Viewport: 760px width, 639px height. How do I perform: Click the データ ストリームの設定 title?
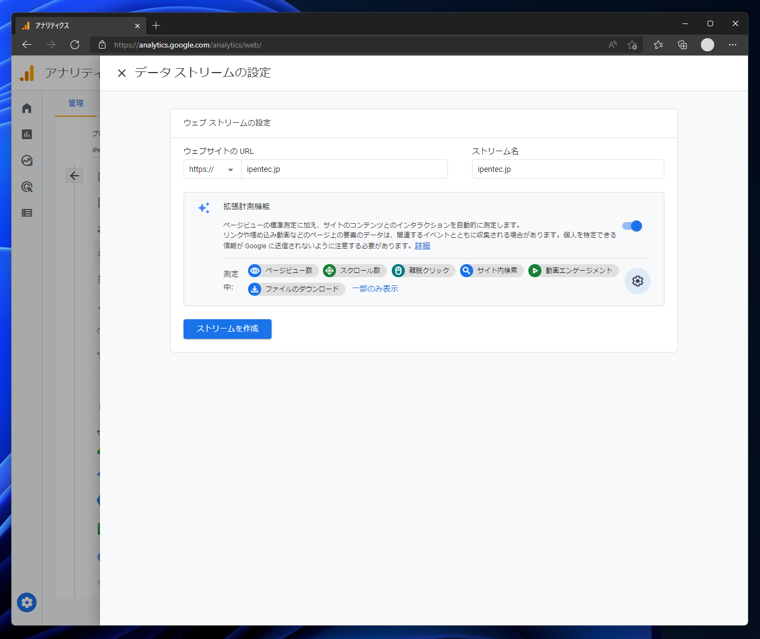[x=203, y=73]
